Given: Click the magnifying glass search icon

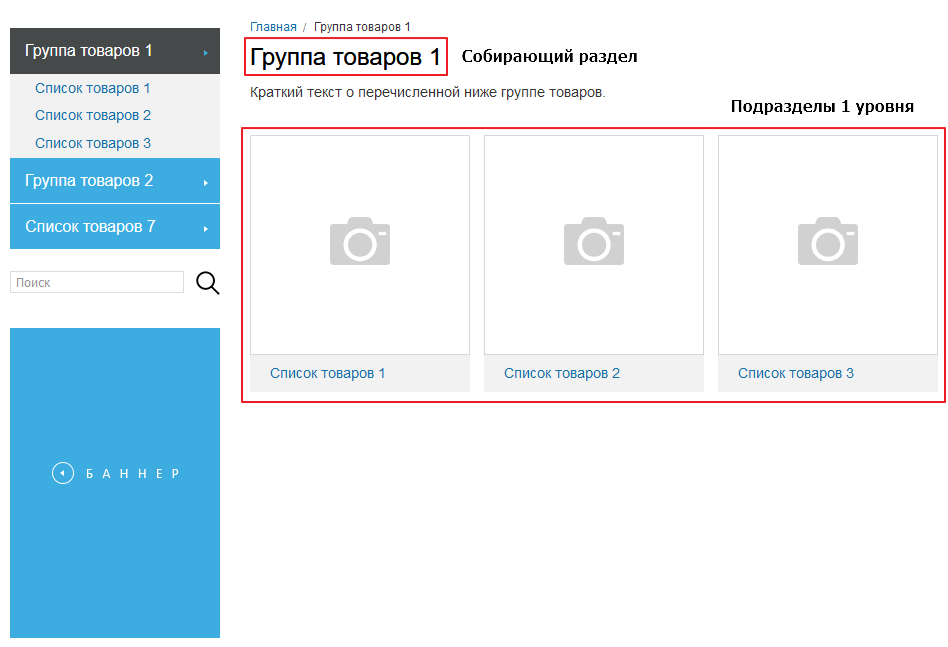Looking at the screenshot, I should click(x=207, y=283).
